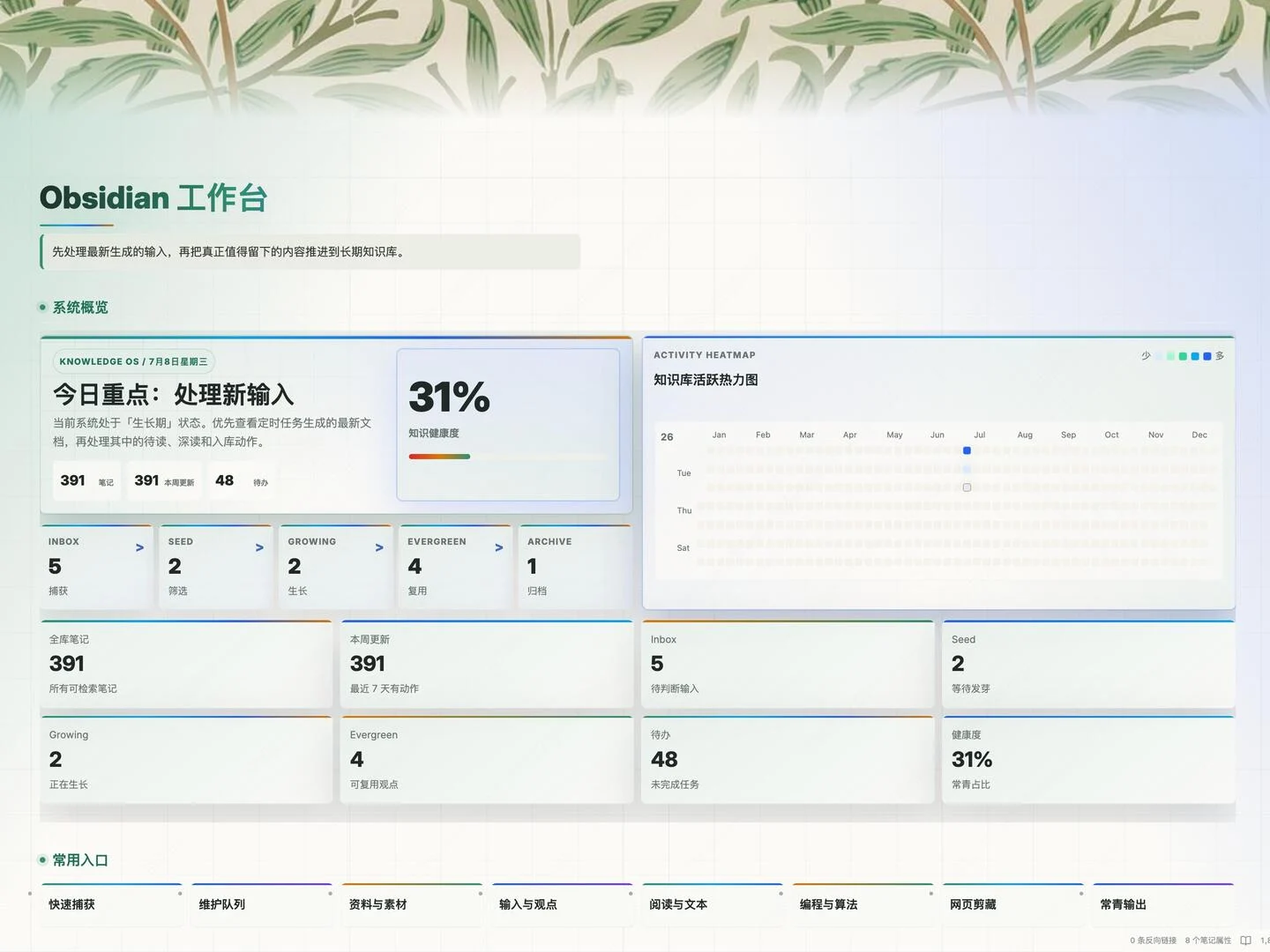Click the 26 year label in heatmap

(x=667, y=436)
